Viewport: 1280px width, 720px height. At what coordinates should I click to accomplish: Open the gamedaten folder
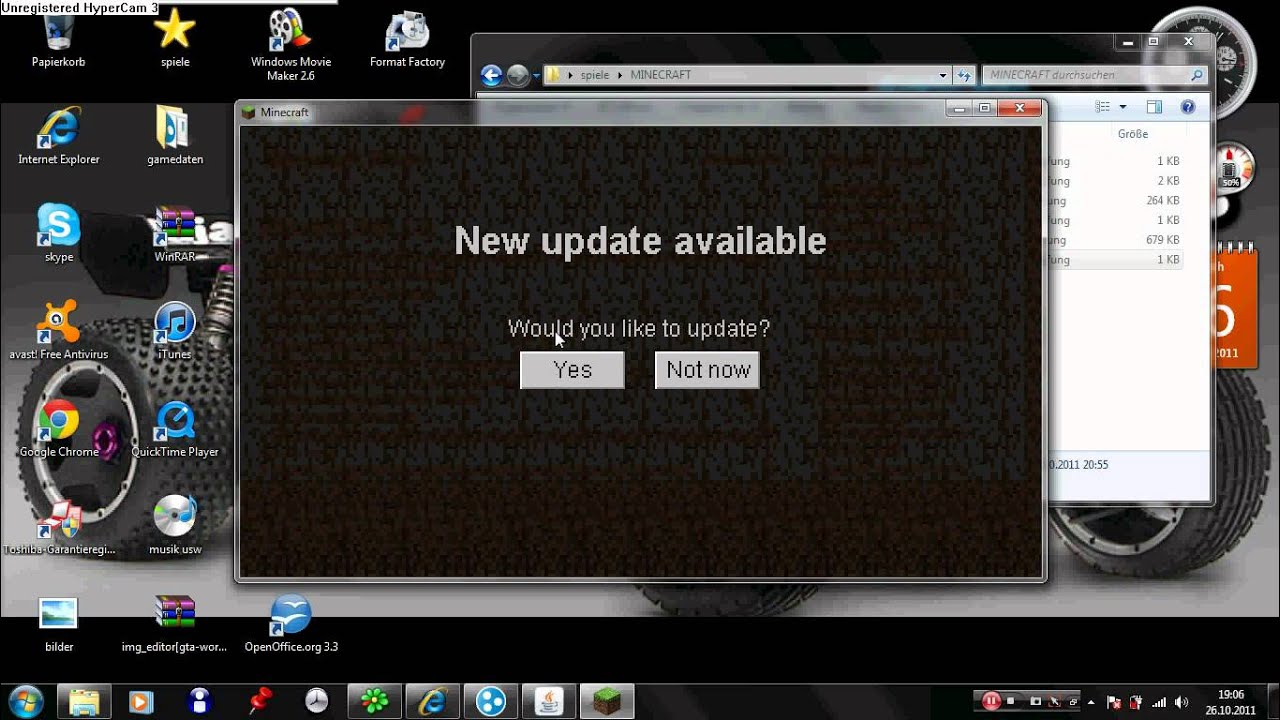coord(175,136)
